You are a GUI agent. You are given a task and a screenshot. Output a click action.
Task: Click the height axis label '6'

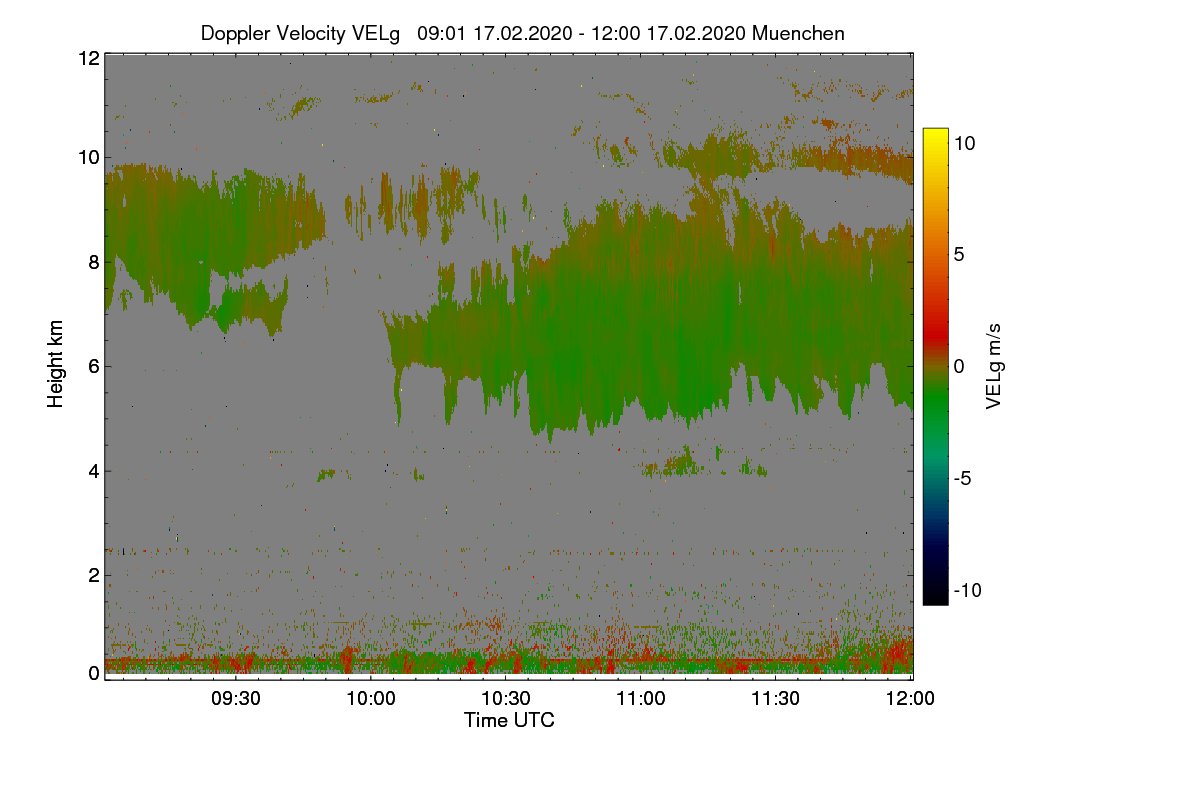coord(93,366)
